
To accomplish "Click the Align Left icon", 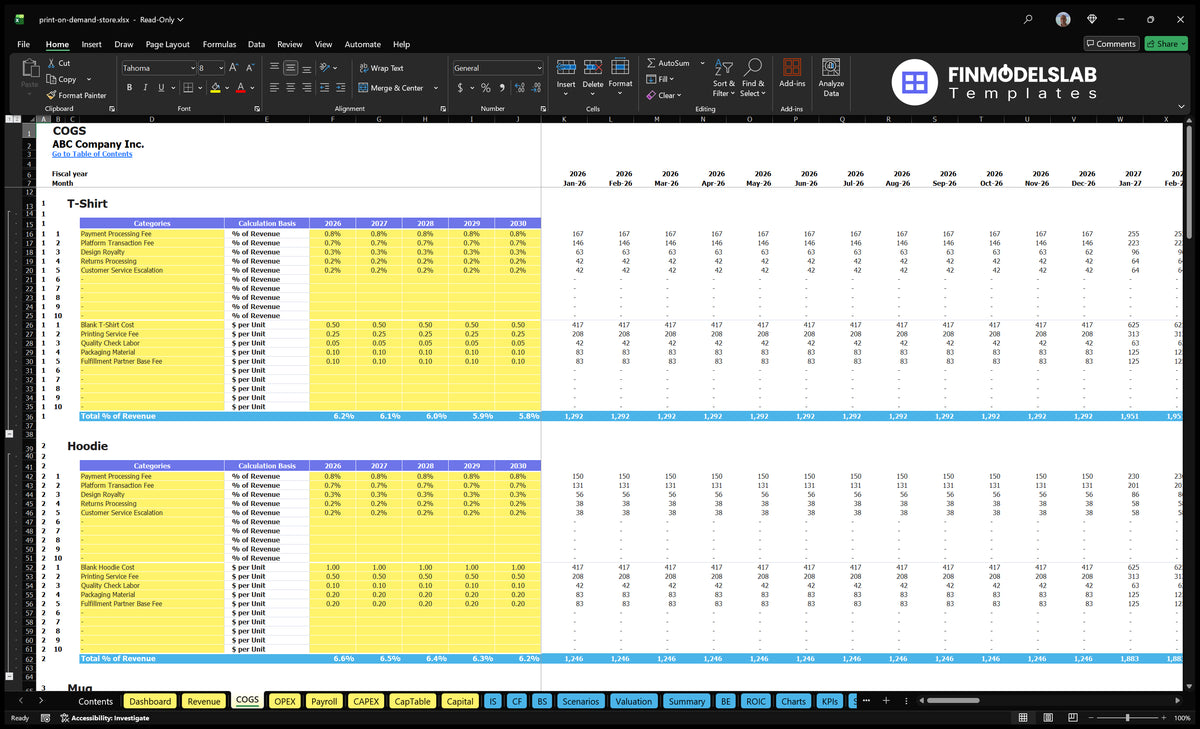I will pos(274,87).
